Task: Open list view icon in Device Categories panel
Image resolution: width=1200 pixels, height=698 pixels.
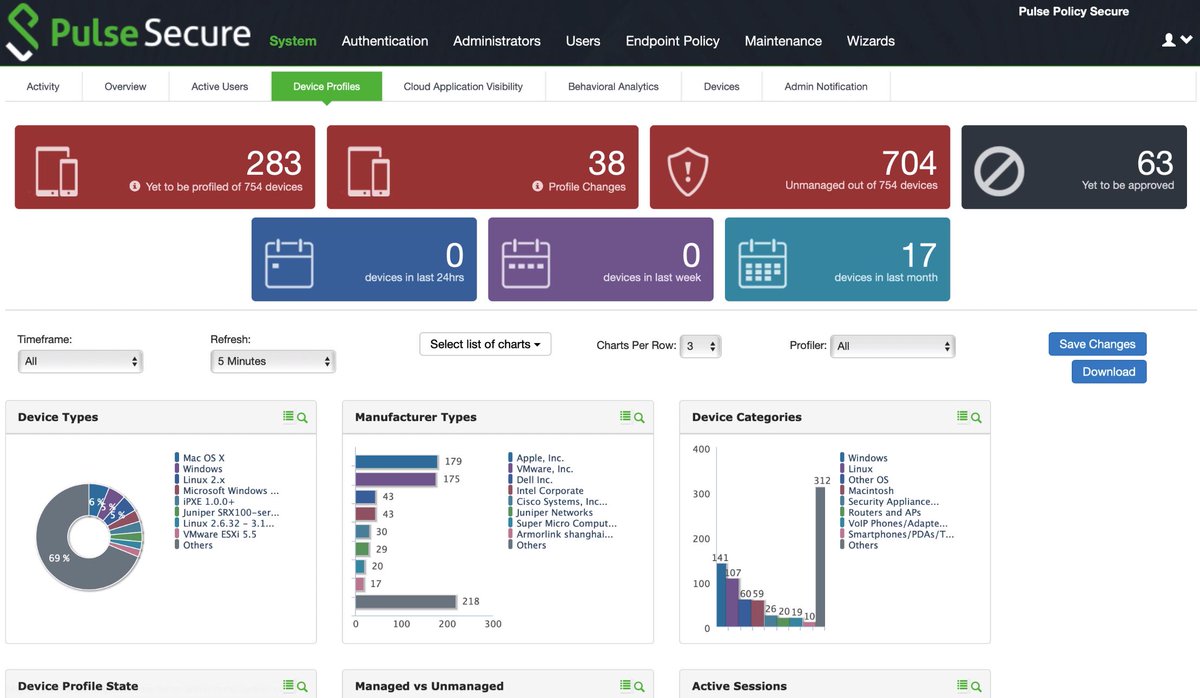Action: tap(962, 417)
